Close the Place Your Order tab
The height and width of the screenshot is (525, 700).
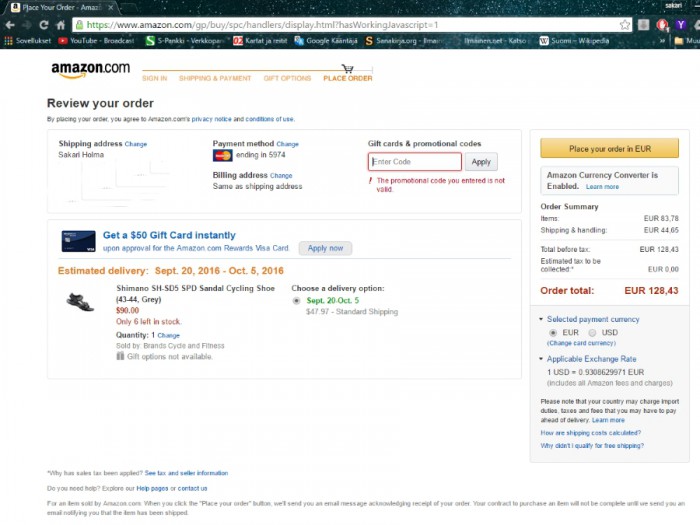coord(110,8)
